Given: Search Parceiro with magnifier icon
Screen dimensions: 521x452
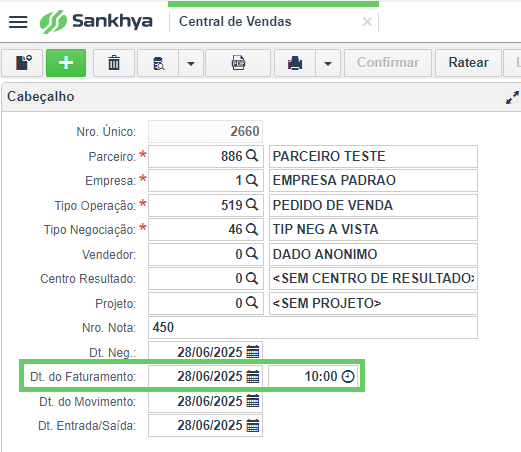Looking at the screenshot, I should coord(252,155).
